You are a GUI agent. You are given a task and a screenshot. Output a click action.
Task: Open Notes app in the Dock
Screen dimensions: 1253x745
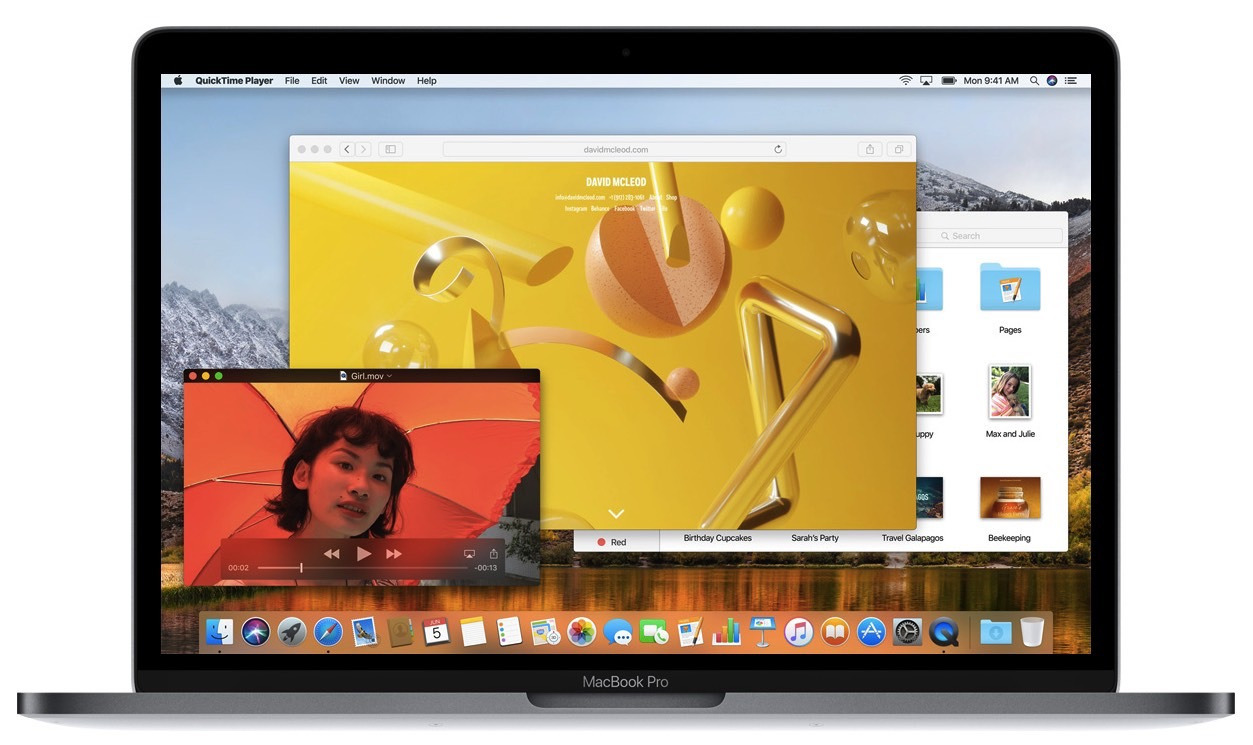pyautogui.click(x=473, y=632)
